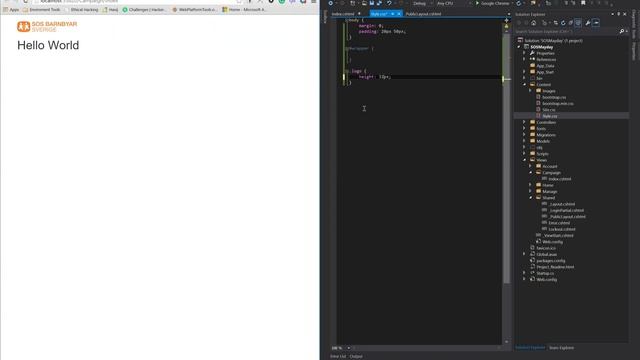
Task: Click the Refresh icon in Solution Explorer toolbar
Action: click(x=563, y=23)
